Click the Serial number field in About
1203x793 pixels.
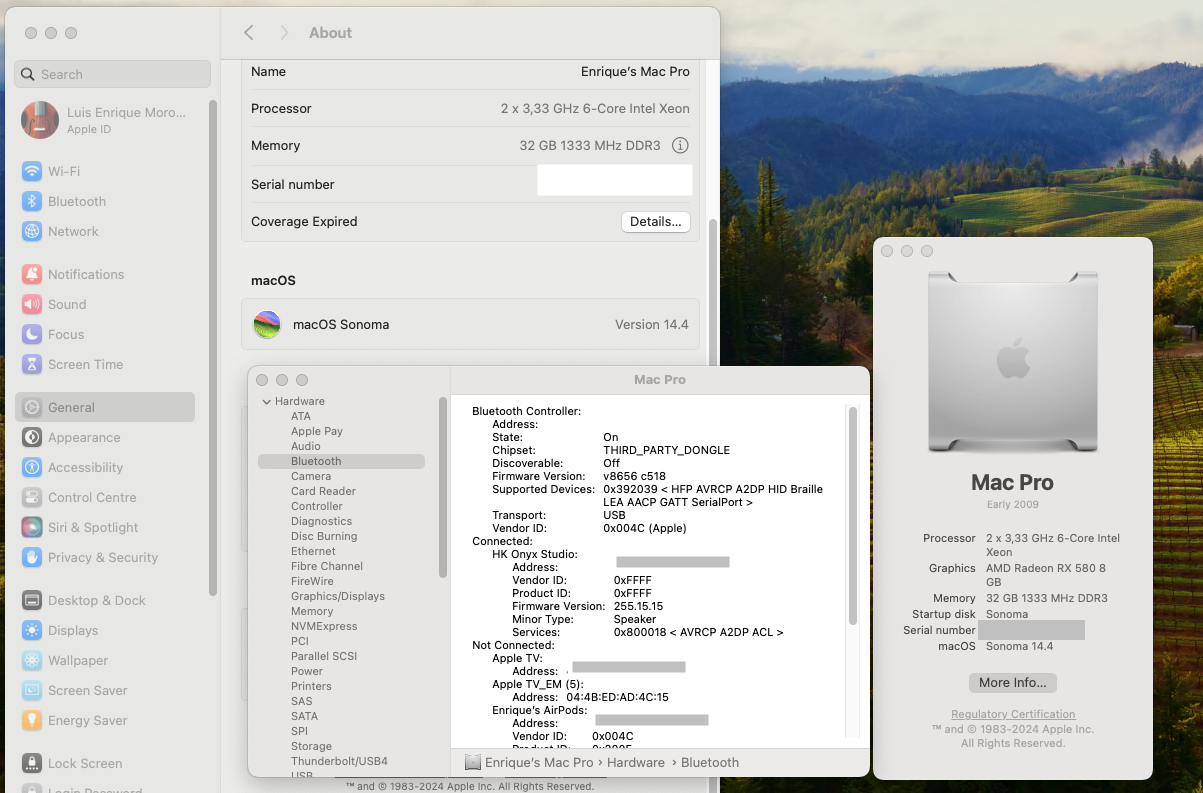click(615, 180)
